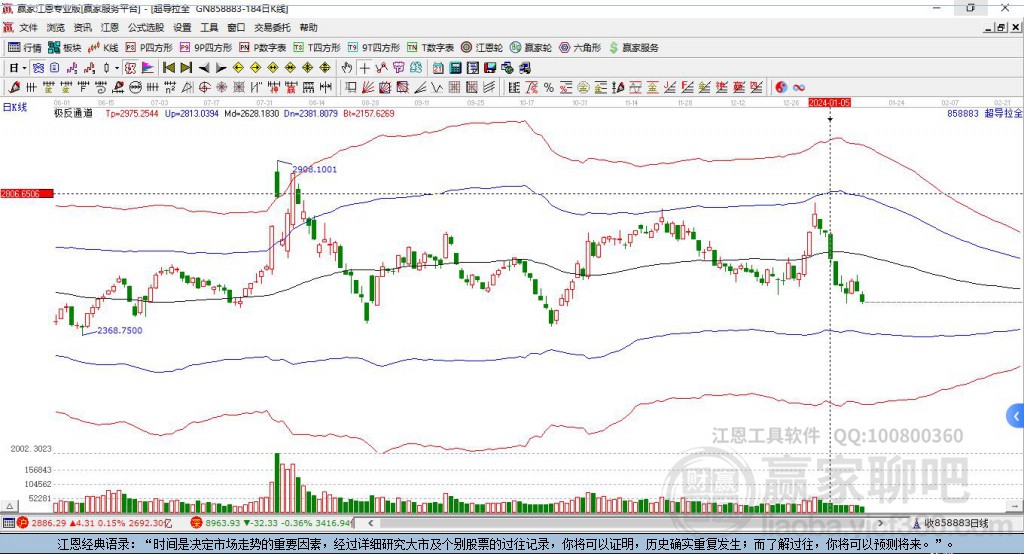
Task: Open the P四方形 tool
Action: 149,48
